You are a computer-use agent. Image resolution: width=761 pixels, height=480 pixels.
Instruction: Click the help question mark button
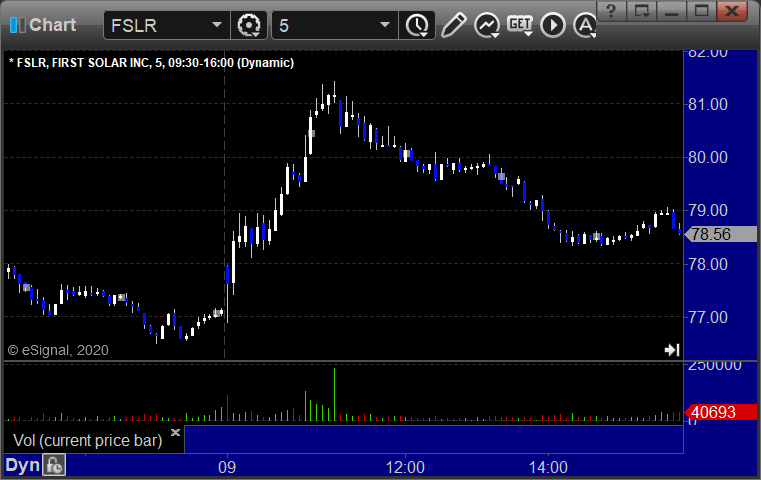point(611,11)
